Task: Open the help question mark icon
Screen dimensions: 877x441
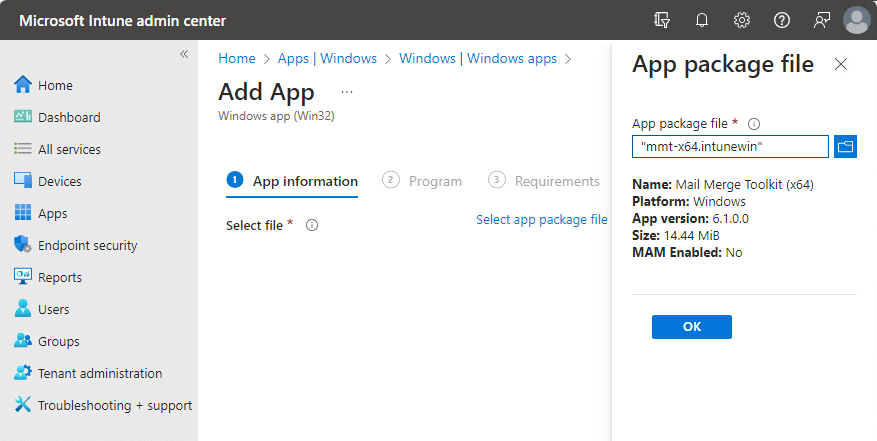Action: click(781, 20)
